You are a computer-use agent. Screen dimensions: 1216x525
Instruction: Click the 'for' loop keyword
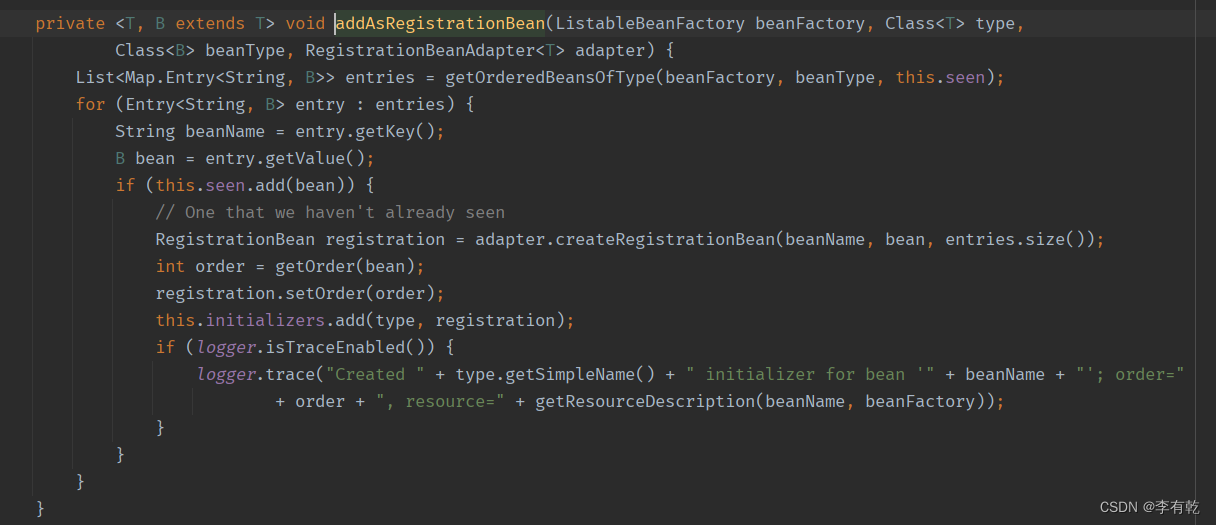coord(90,104)
